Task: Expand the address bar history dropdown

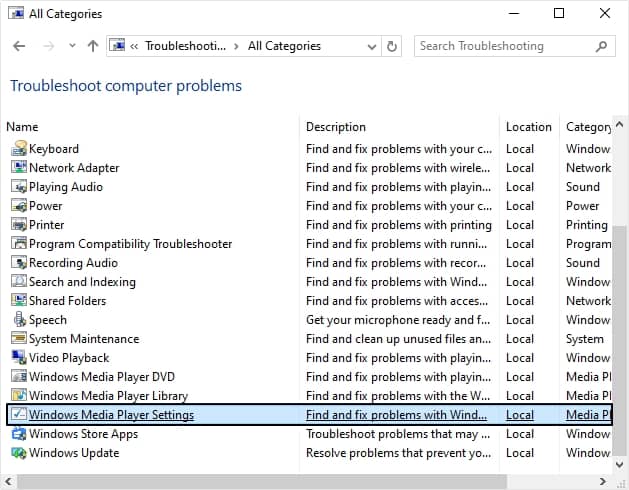Action: point(371,47)
